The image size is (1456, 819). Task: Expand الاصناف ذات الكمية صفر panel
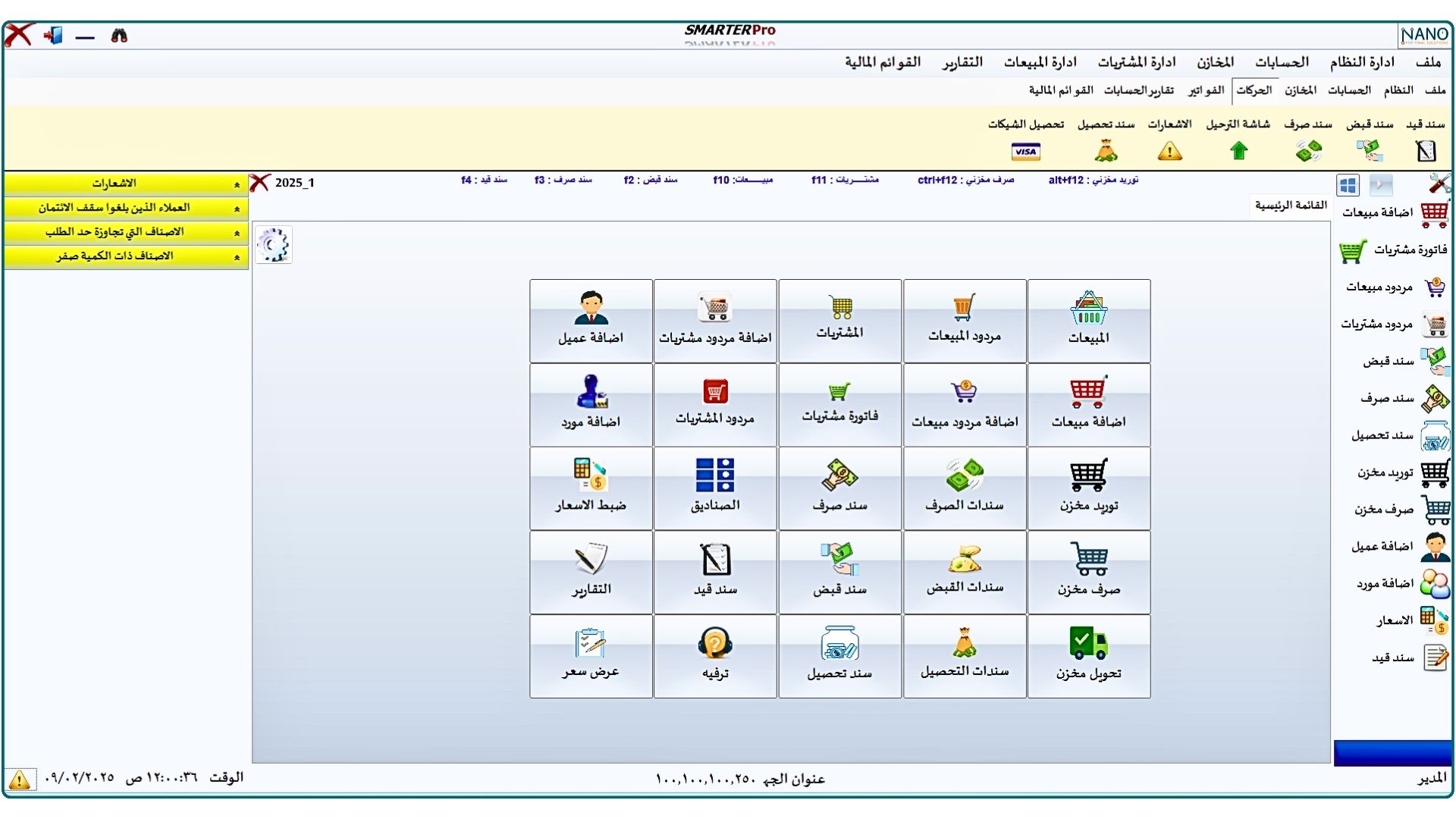pyautogui.click(x=126, y=256)
